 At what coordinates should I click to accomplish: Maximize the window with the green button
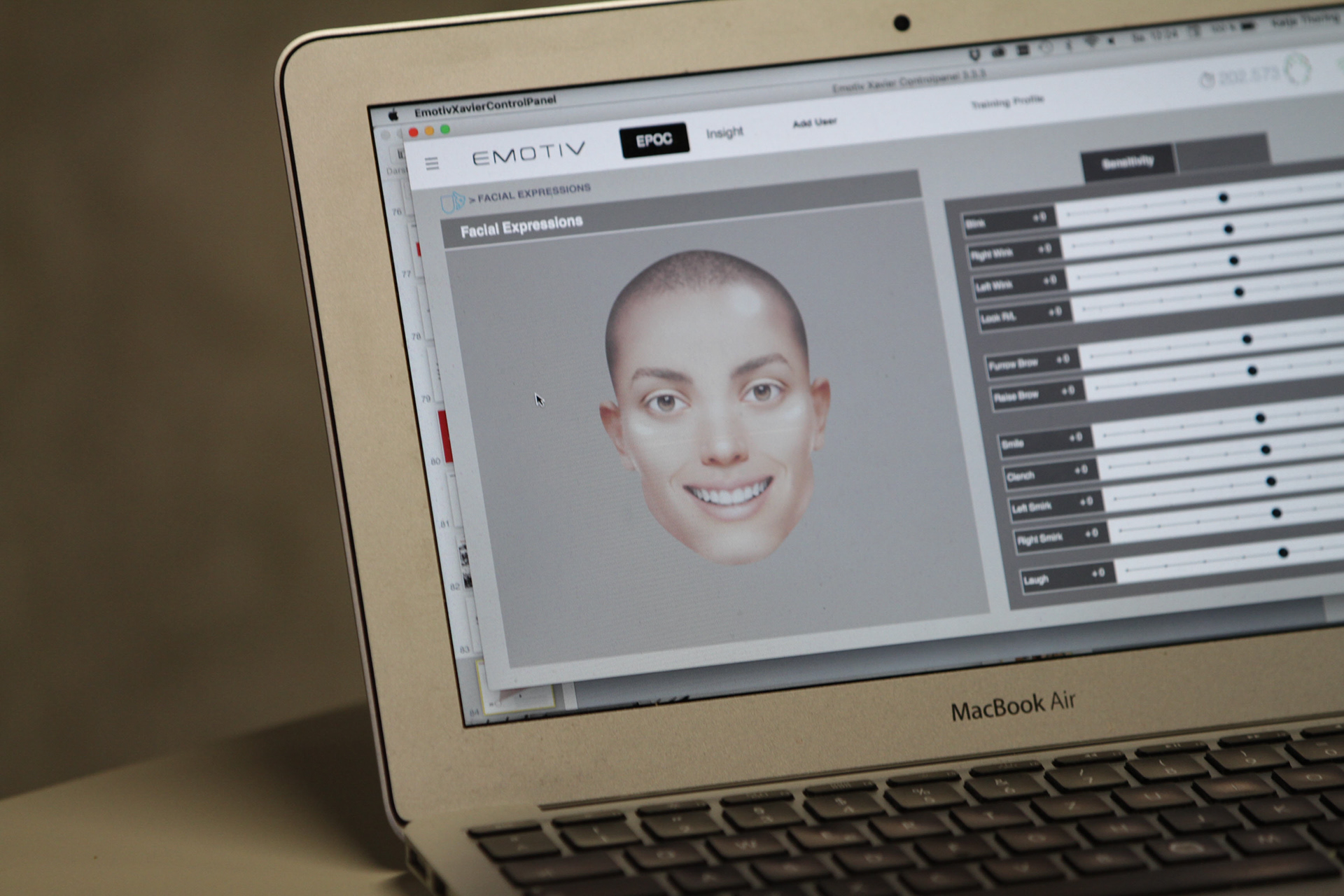pos(444,129)
